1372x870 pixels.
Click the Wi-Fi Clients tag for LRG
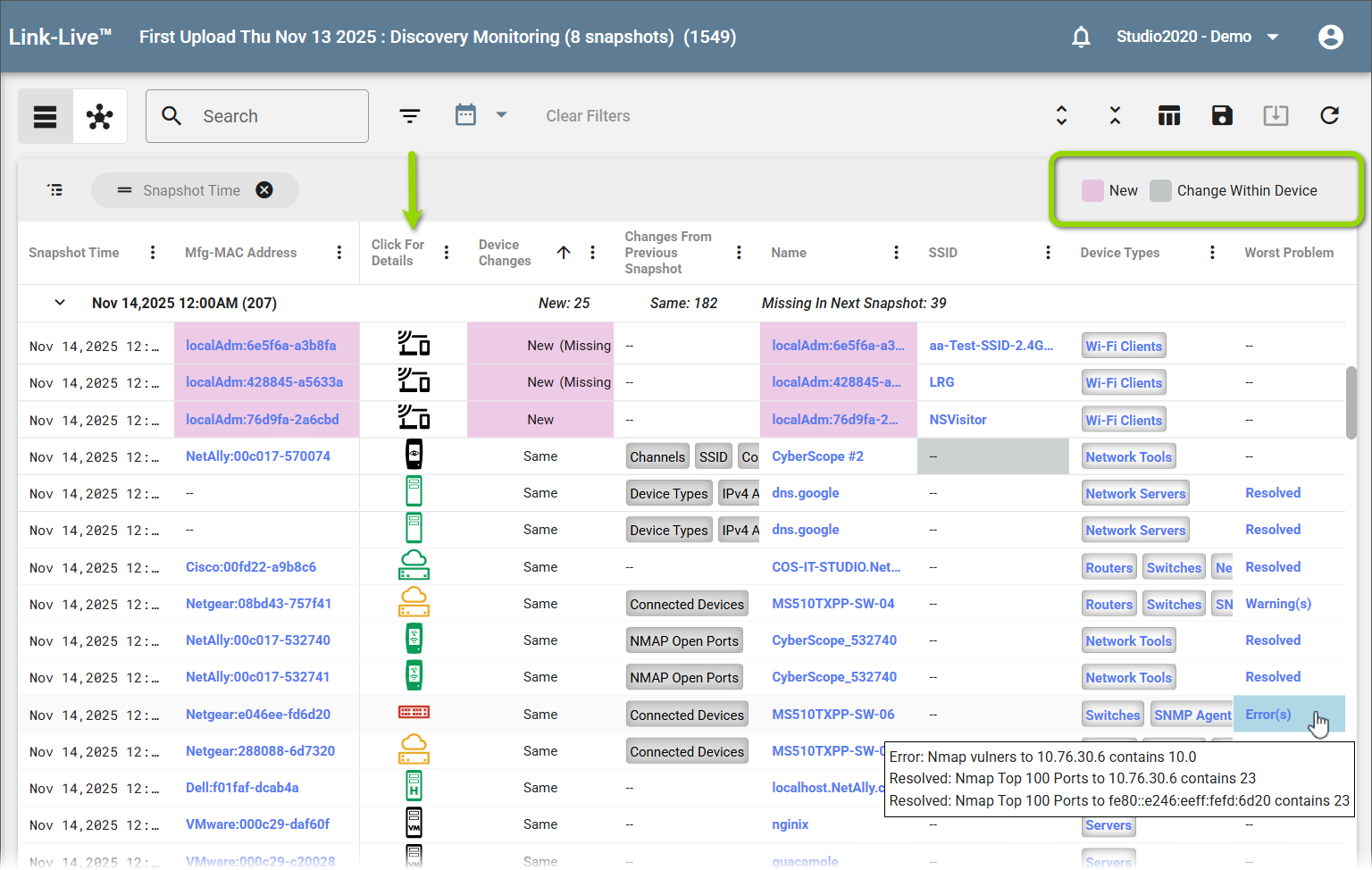click(x=1124, y=382)
